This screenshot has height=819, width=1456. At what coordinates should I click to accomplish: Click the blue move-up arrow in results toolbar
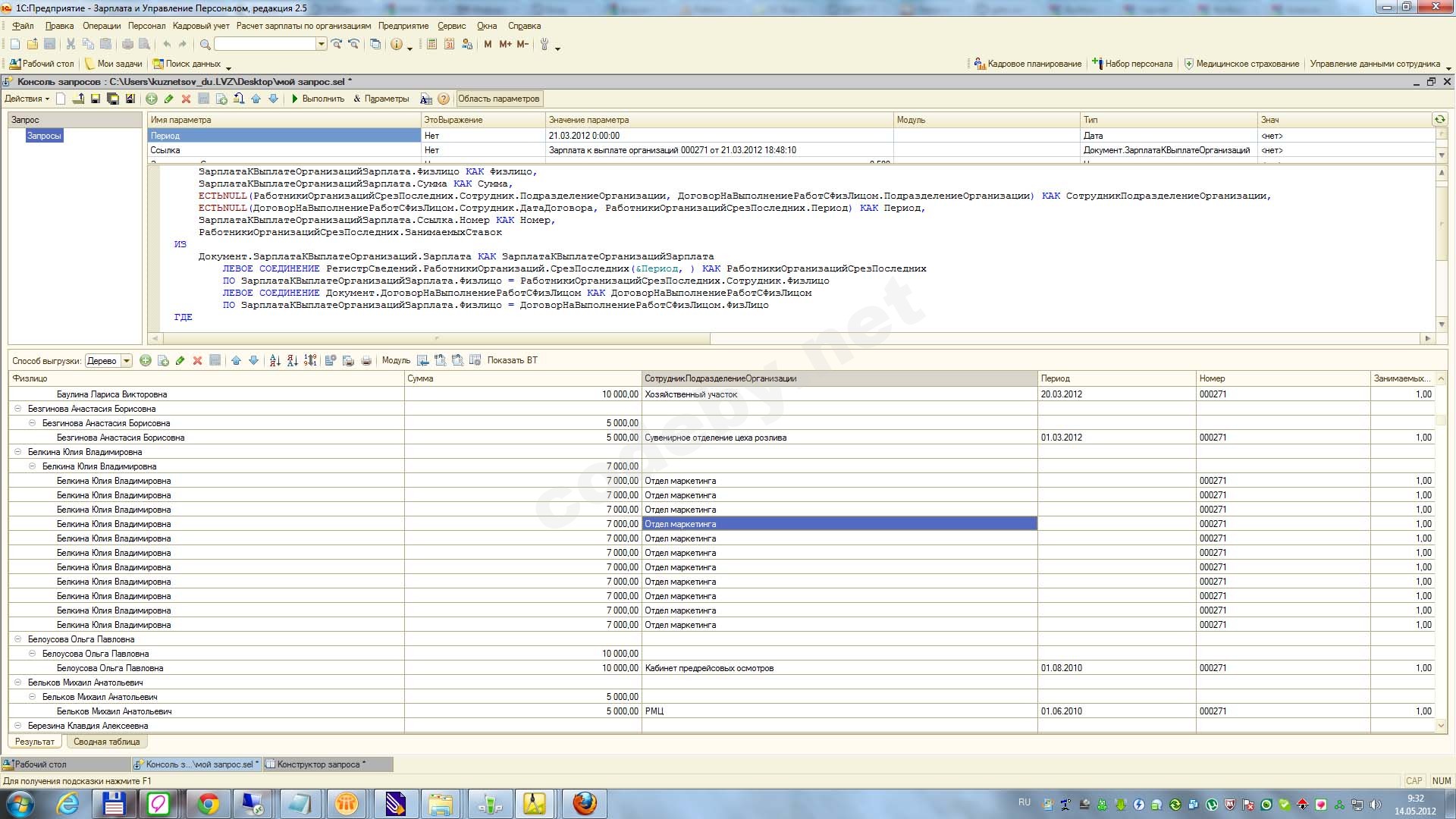pos(236,360)
